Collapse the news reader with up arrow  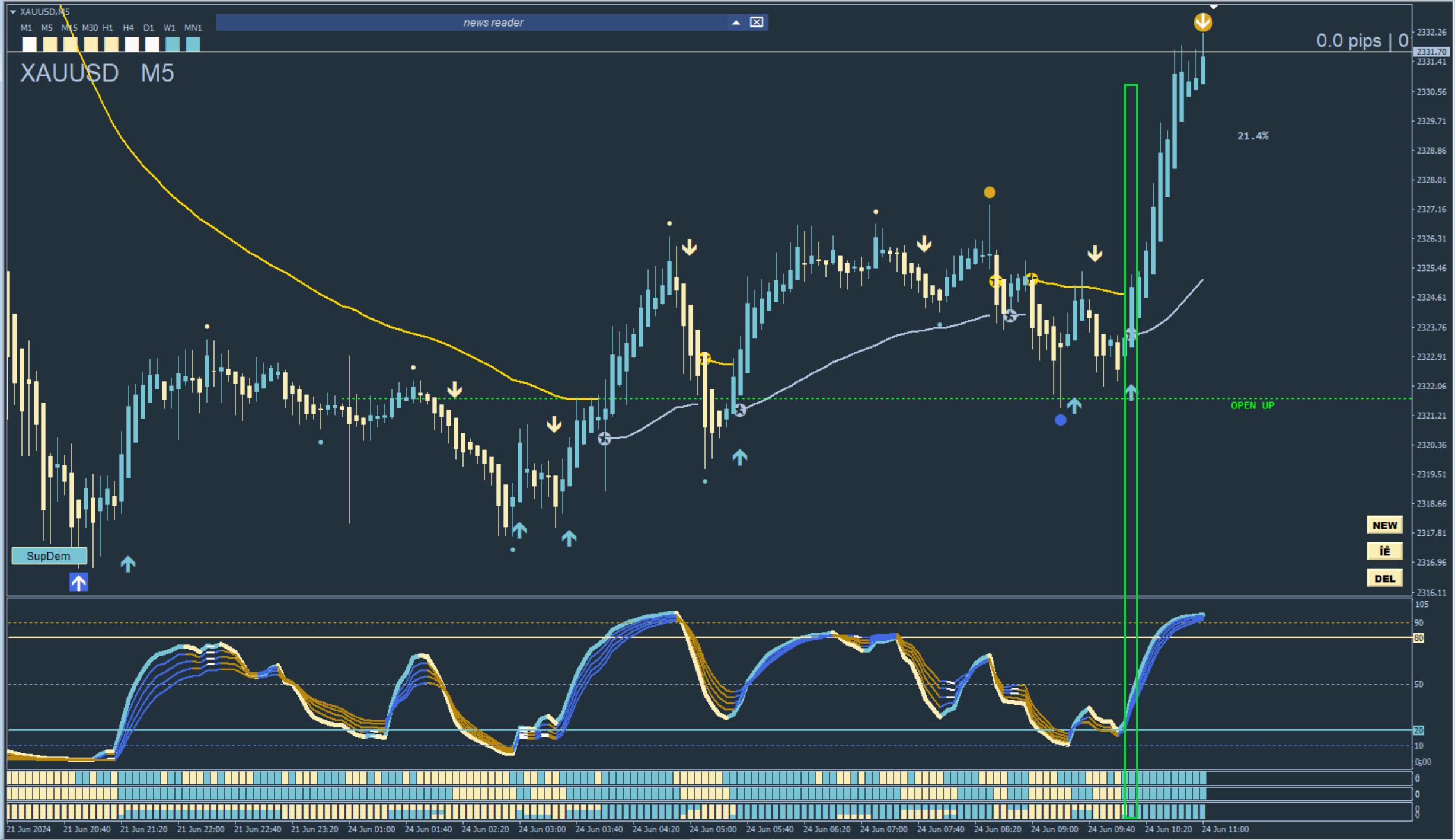click(x=736, y=23)
